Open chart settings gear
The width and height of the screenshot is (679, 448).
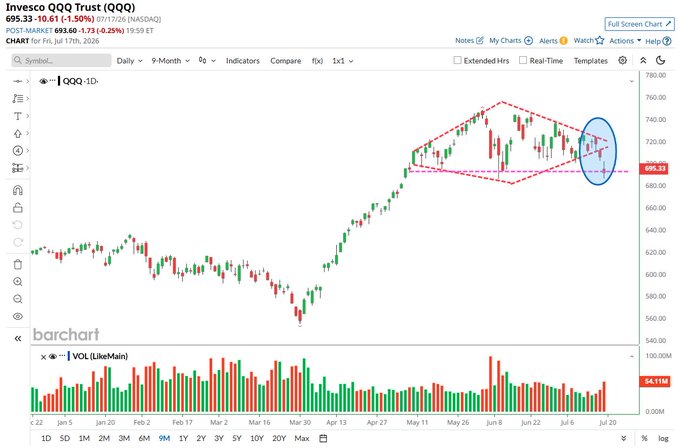(x=623, y=61)
